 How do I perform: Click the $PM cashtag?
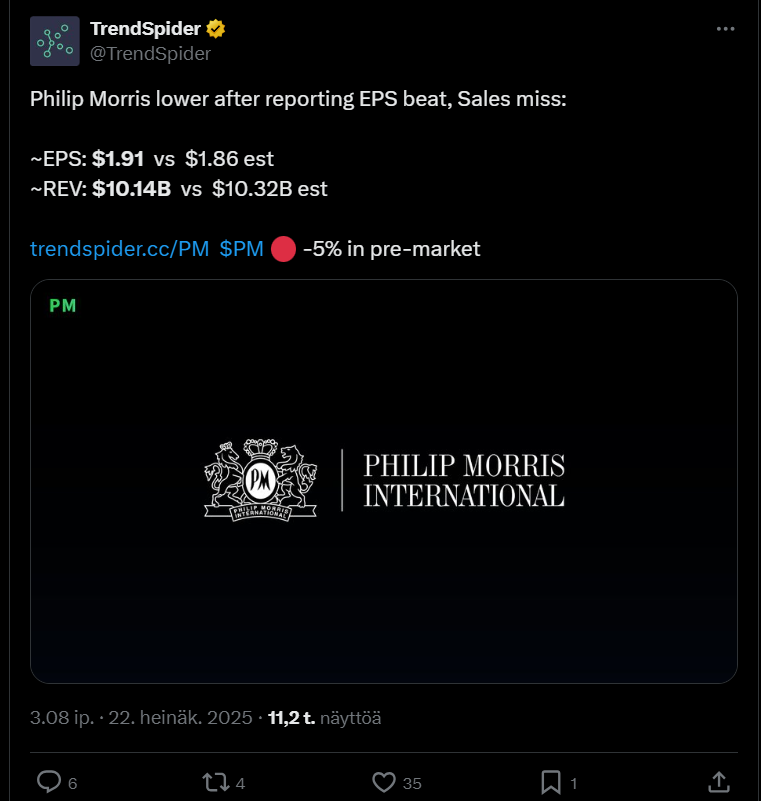241,249
